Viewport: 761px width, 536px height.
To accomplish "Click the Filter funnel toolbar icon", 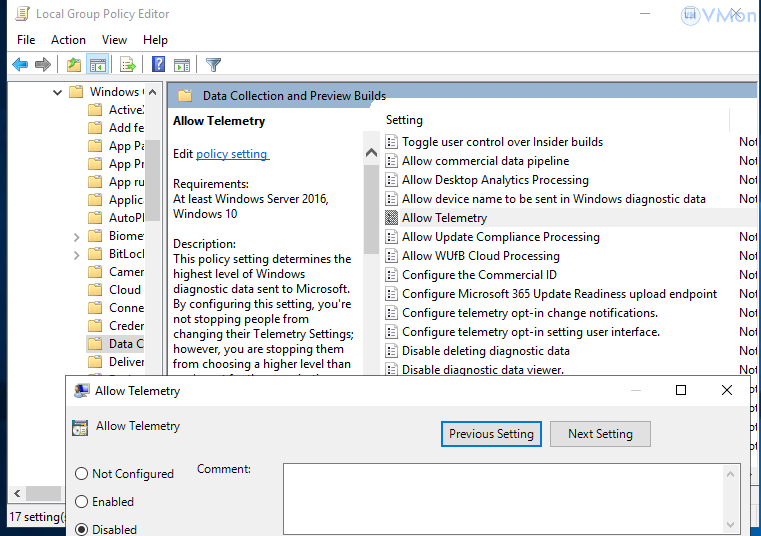I will coord(213,65).
